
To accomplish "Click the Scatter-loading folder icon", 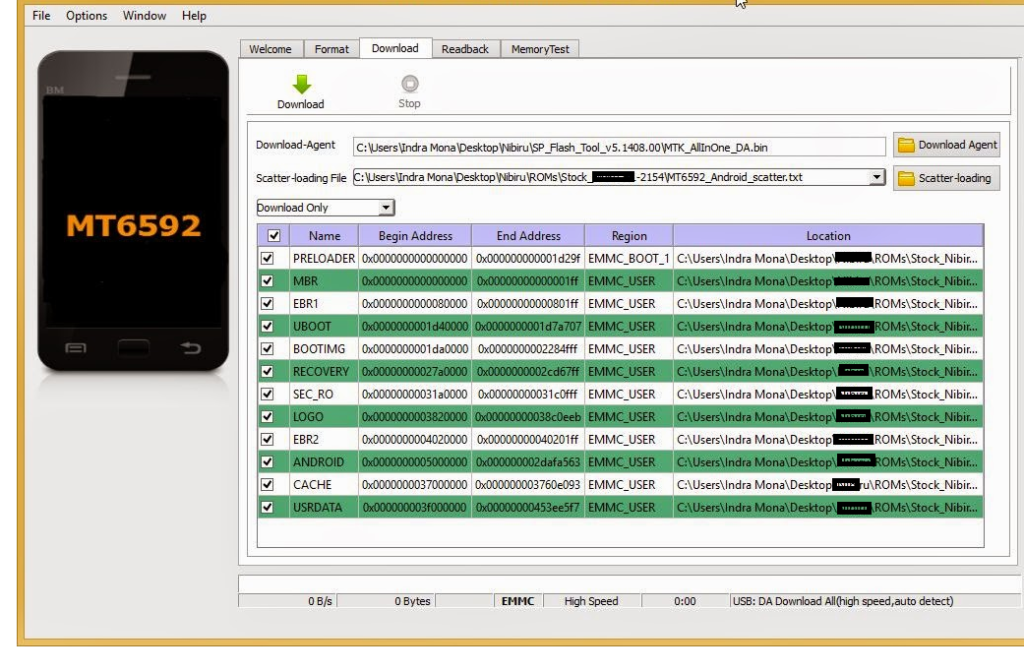I will pos(906,178).
